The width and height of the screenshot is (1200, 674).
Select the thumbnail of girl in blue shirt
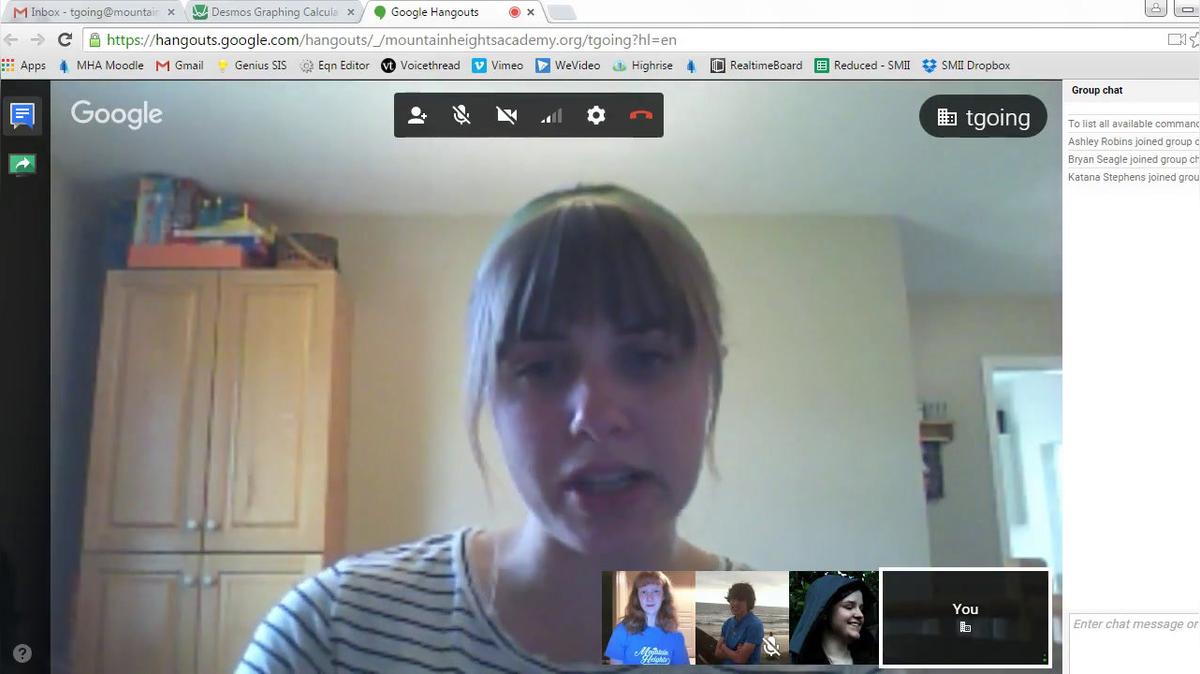(648, 618)
